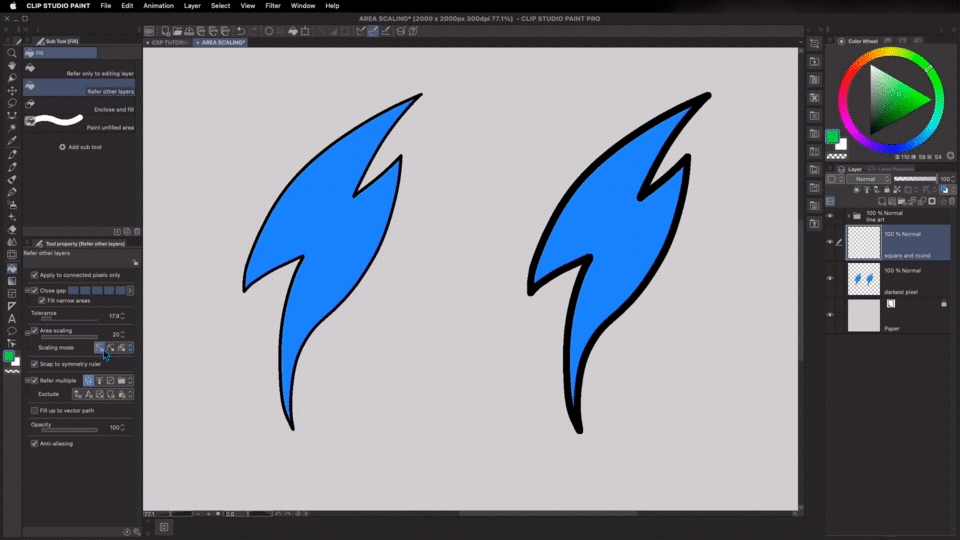The image size is (960, 540).
Task: Select the second Scaling mode icon
Action: coord(110,348)
